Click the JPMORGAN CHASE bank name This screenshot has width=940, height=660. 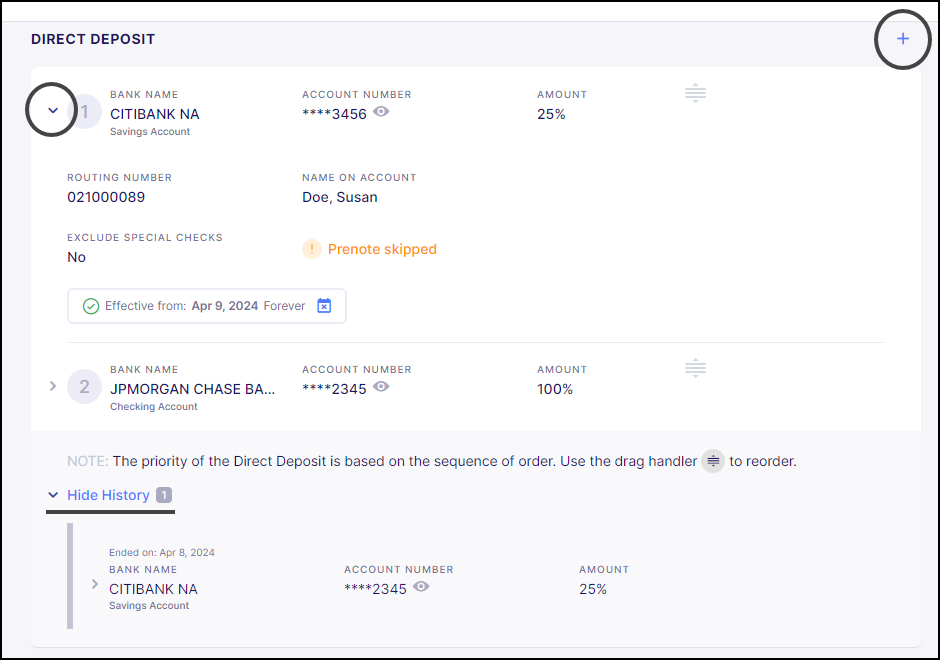(192, 389)
